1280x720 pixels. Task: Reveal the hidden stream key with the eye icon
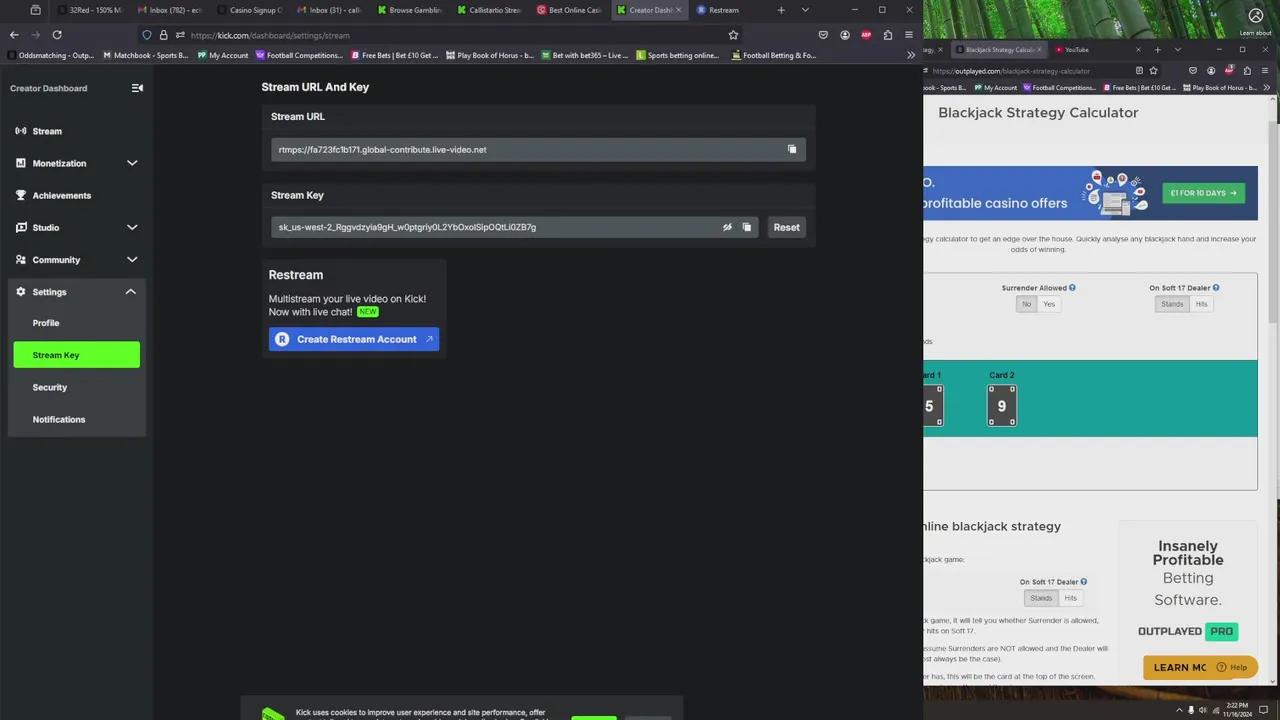pos(728,227)
